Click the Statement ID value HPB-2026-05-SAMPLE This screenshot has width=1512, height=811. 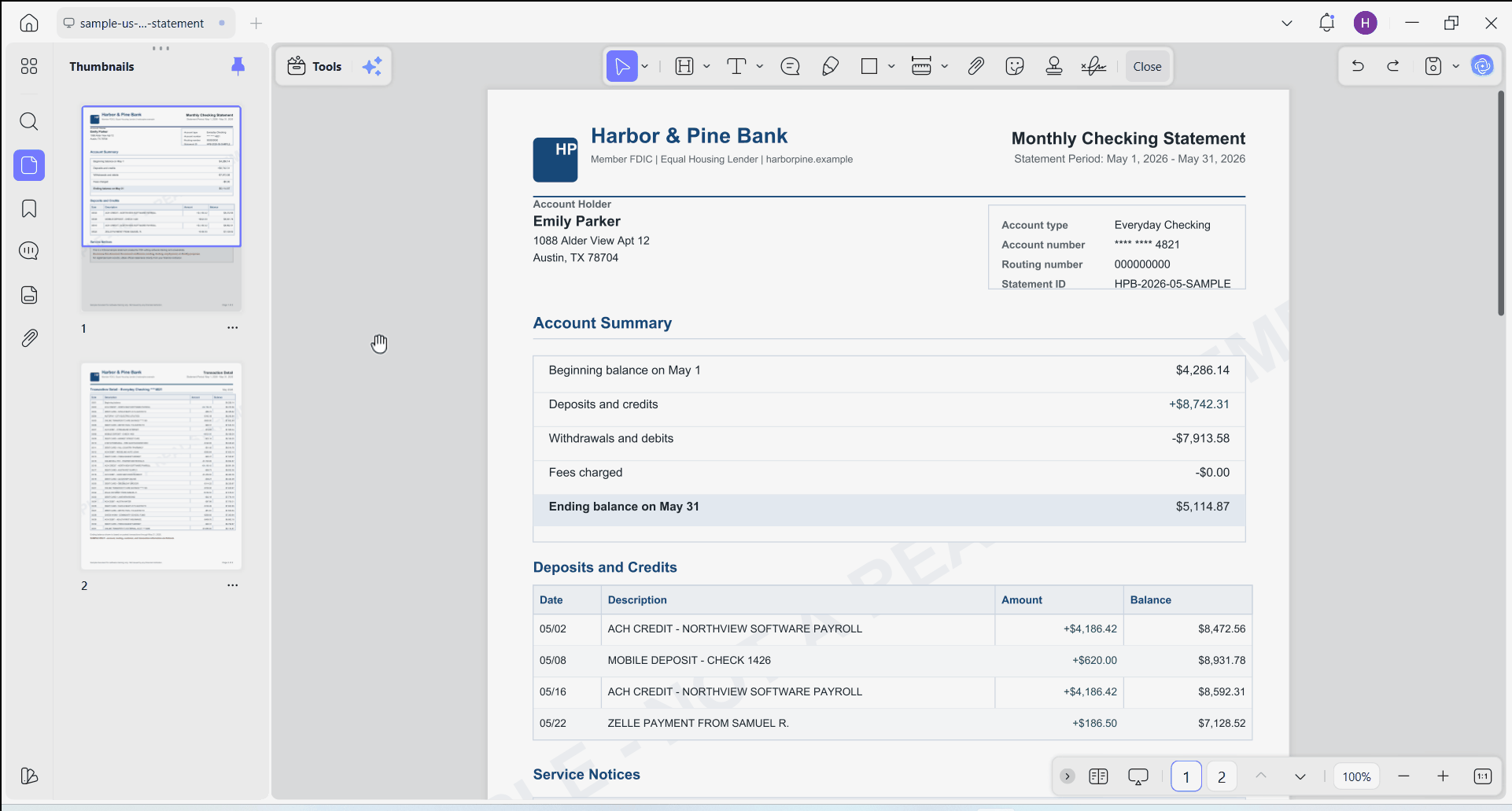[x=1172, y=284]
